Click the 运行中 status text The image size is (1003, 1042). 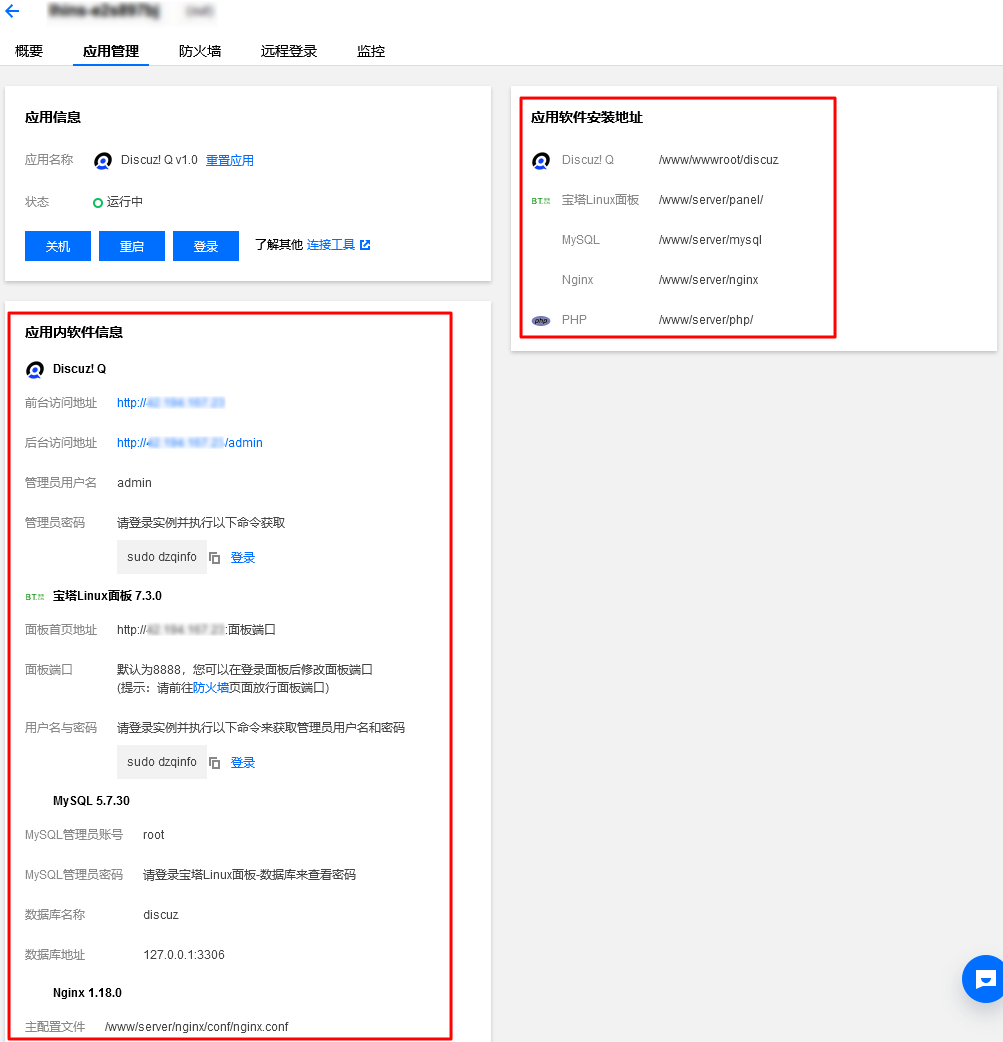[x=125, y=201]
